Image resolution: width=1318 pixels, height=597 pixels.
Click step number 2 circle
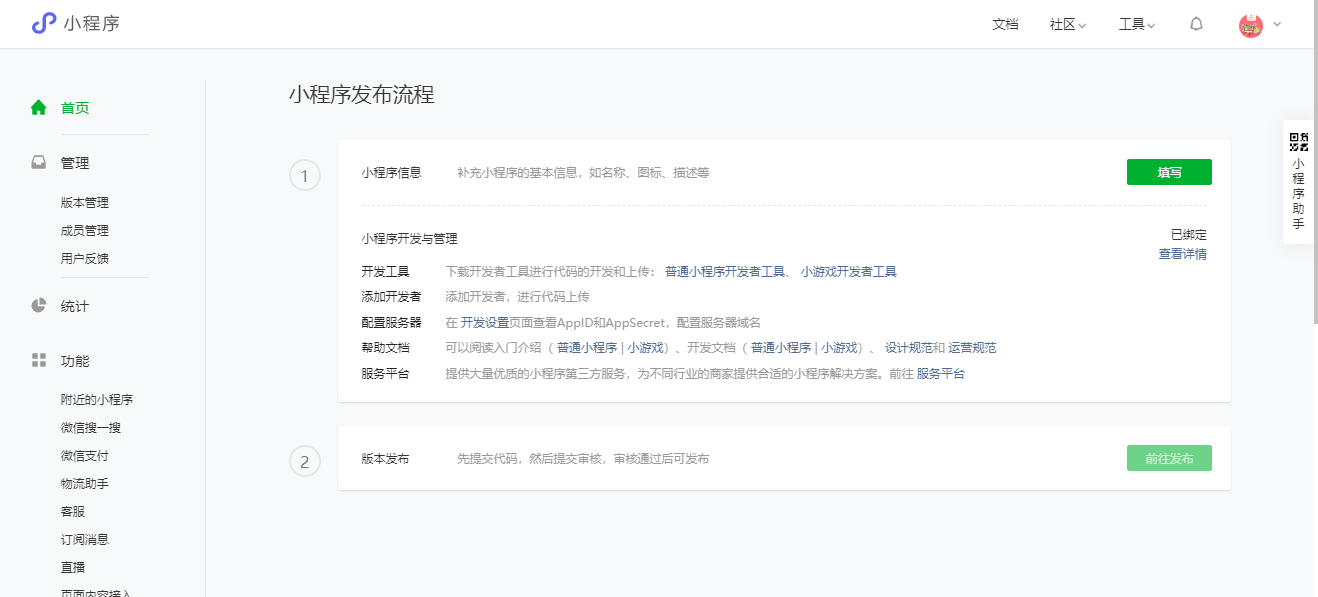pyautogui.click(x=305, y=462)
